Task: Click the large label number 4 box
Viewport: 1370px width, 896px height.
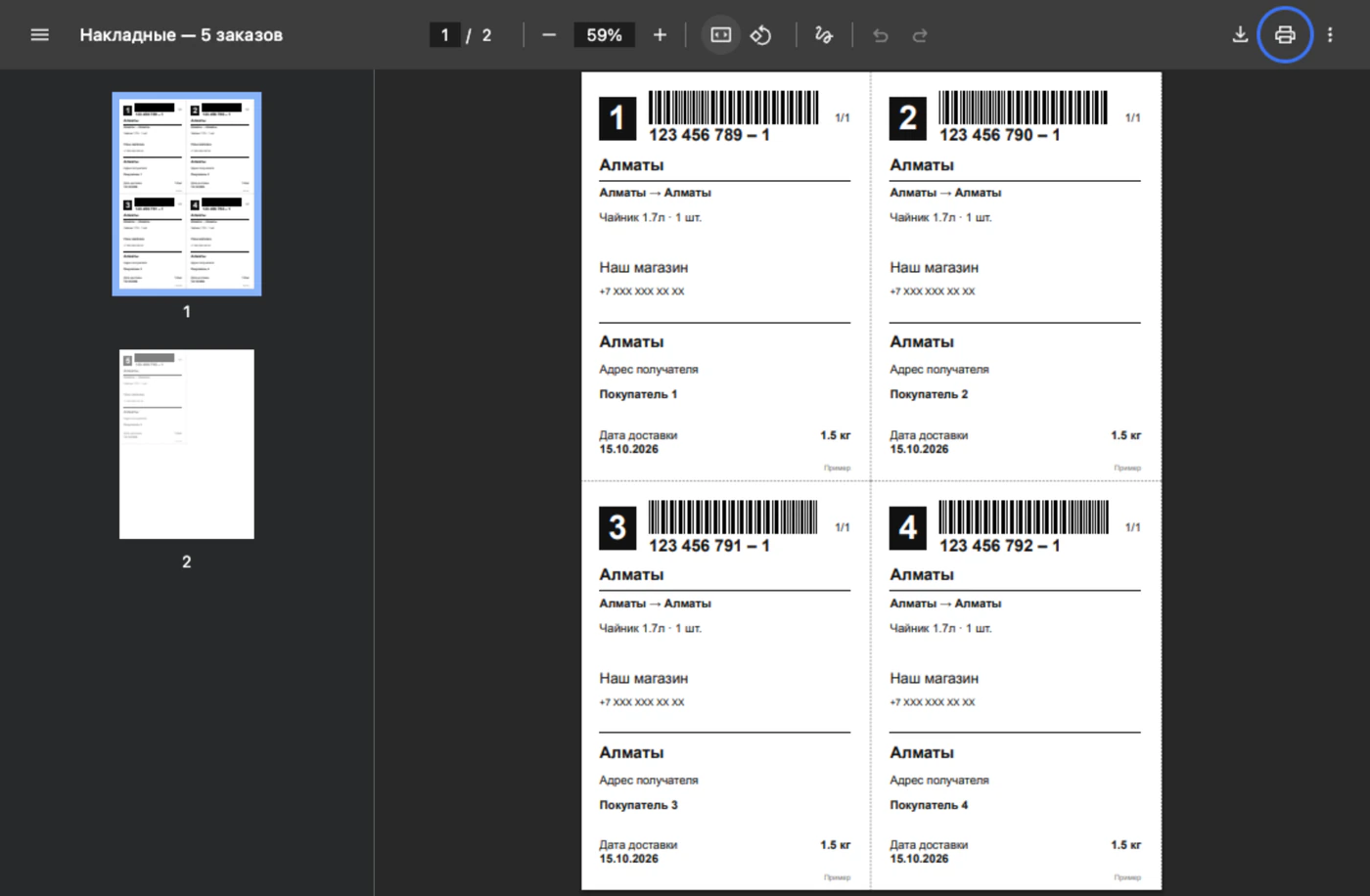Action: pos(908,528)
